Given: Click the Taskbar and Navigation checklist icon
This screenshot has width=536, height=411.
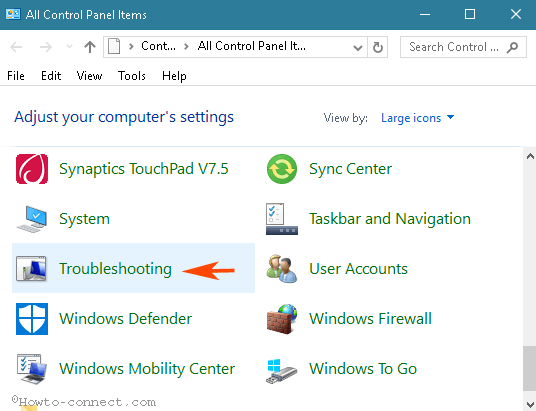Looking at the screenshot, I should pos(282,219).
